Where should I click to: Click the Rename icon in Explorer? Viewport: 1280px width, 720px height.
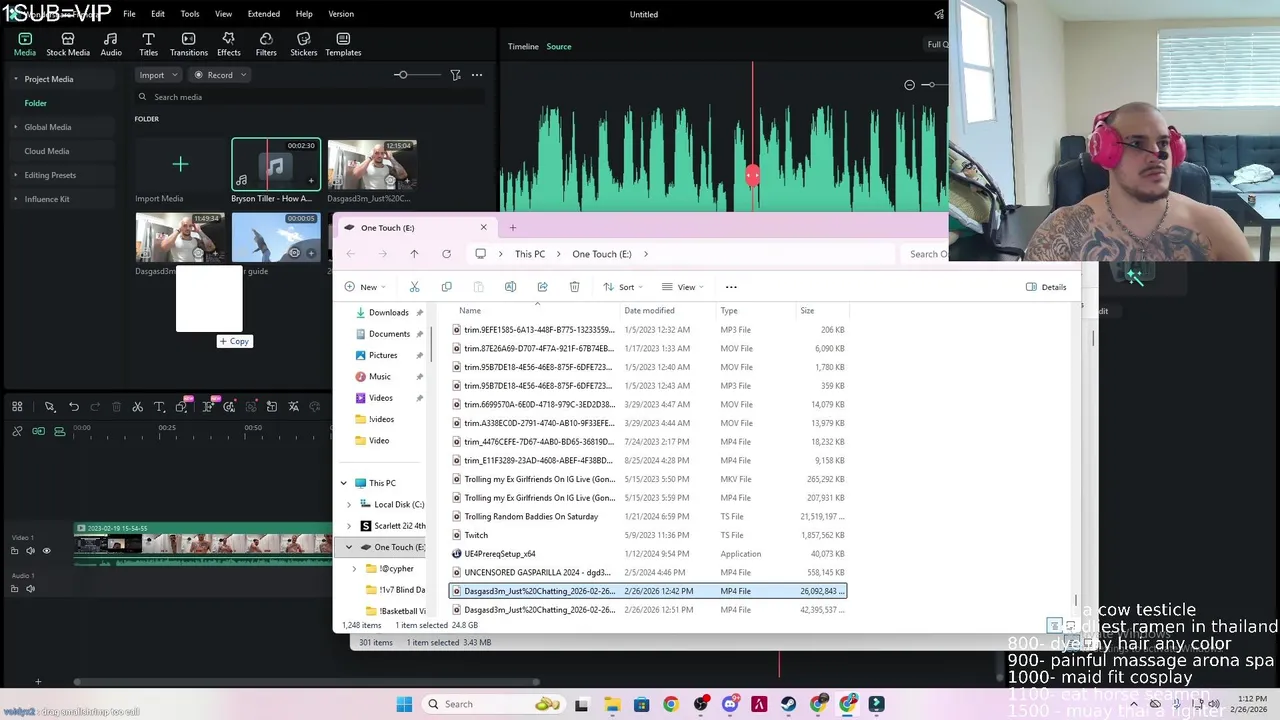(510, 287)
